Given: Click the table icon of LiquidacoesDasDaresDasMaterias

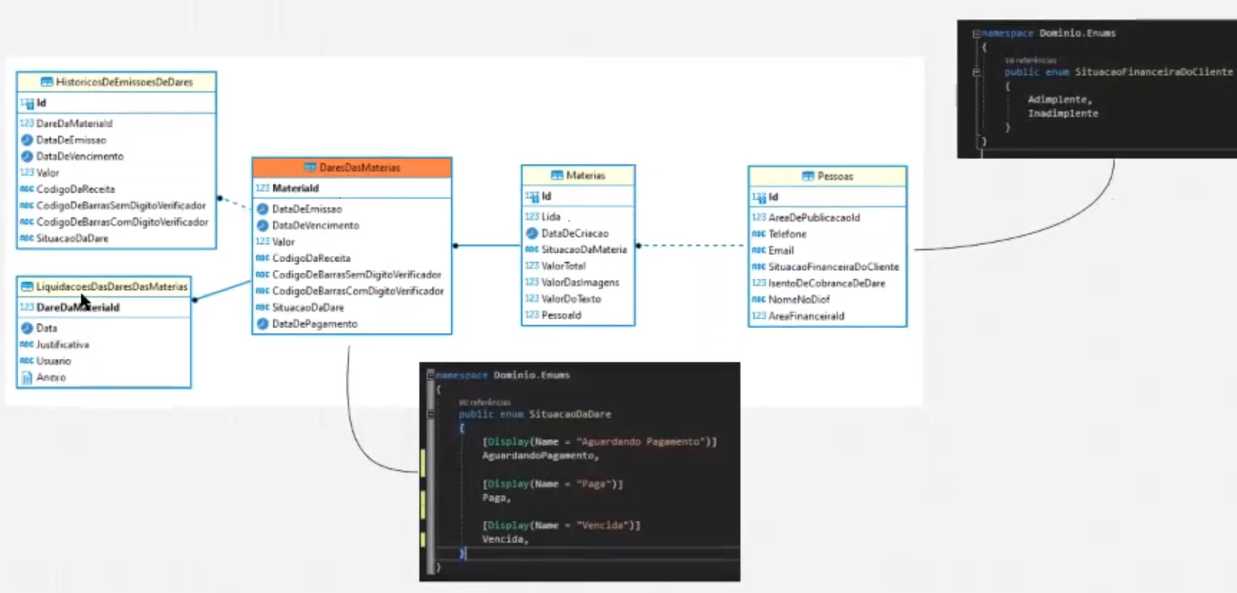Looking at the screenshot, I should [x=27, y=287].
